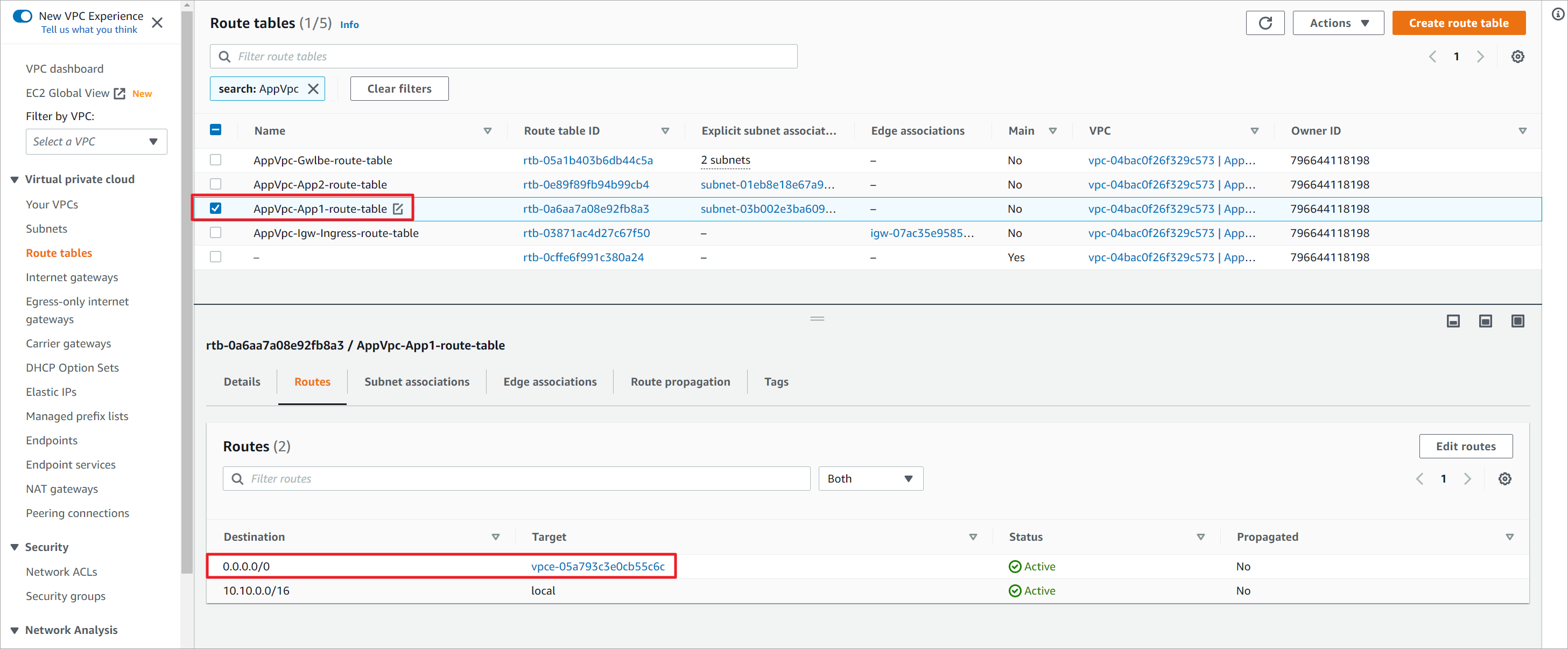Go to NAT gateways in sidebar
Screen dimensions: 1568x649
click(x=61, y=490)
